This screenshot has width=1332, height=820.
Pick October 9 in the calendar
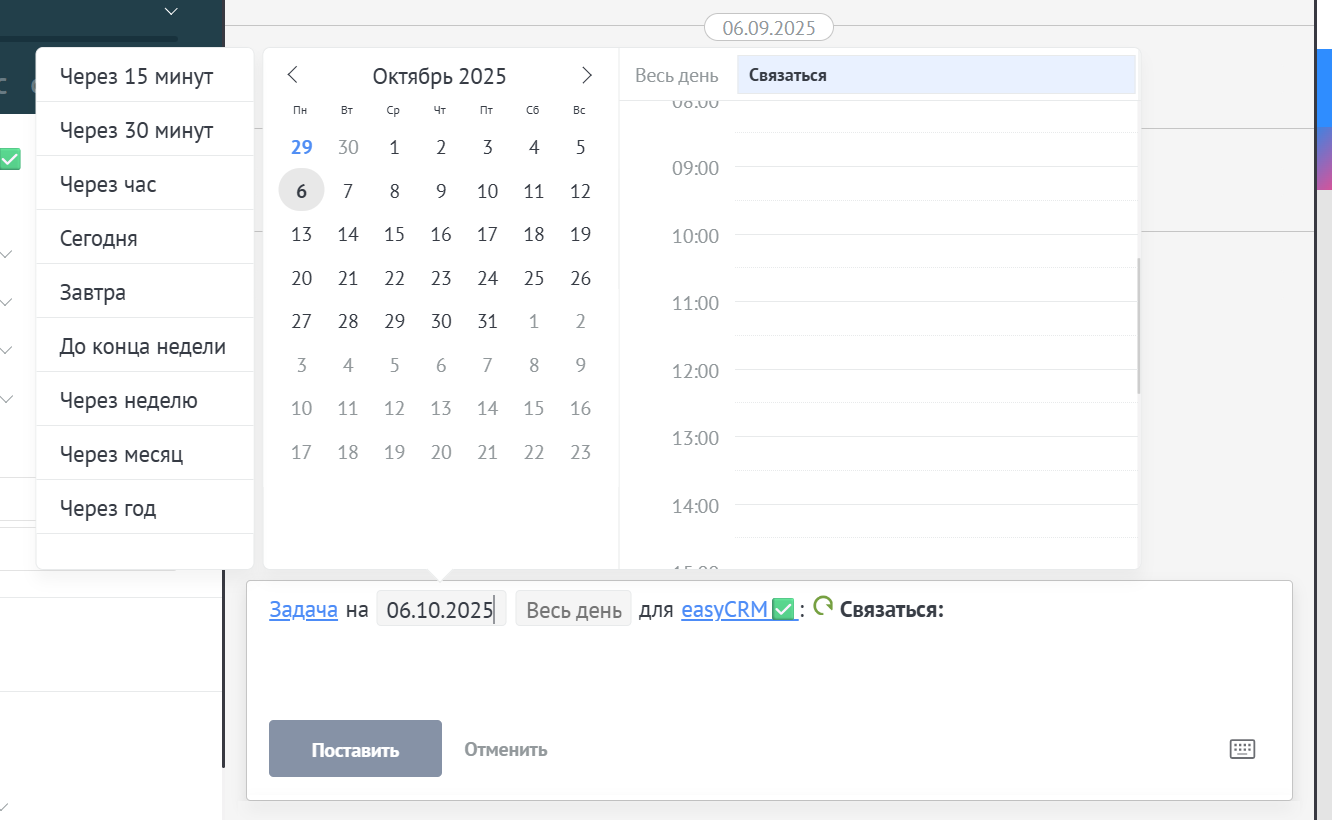pyautogui.click(x=441, y=191)
